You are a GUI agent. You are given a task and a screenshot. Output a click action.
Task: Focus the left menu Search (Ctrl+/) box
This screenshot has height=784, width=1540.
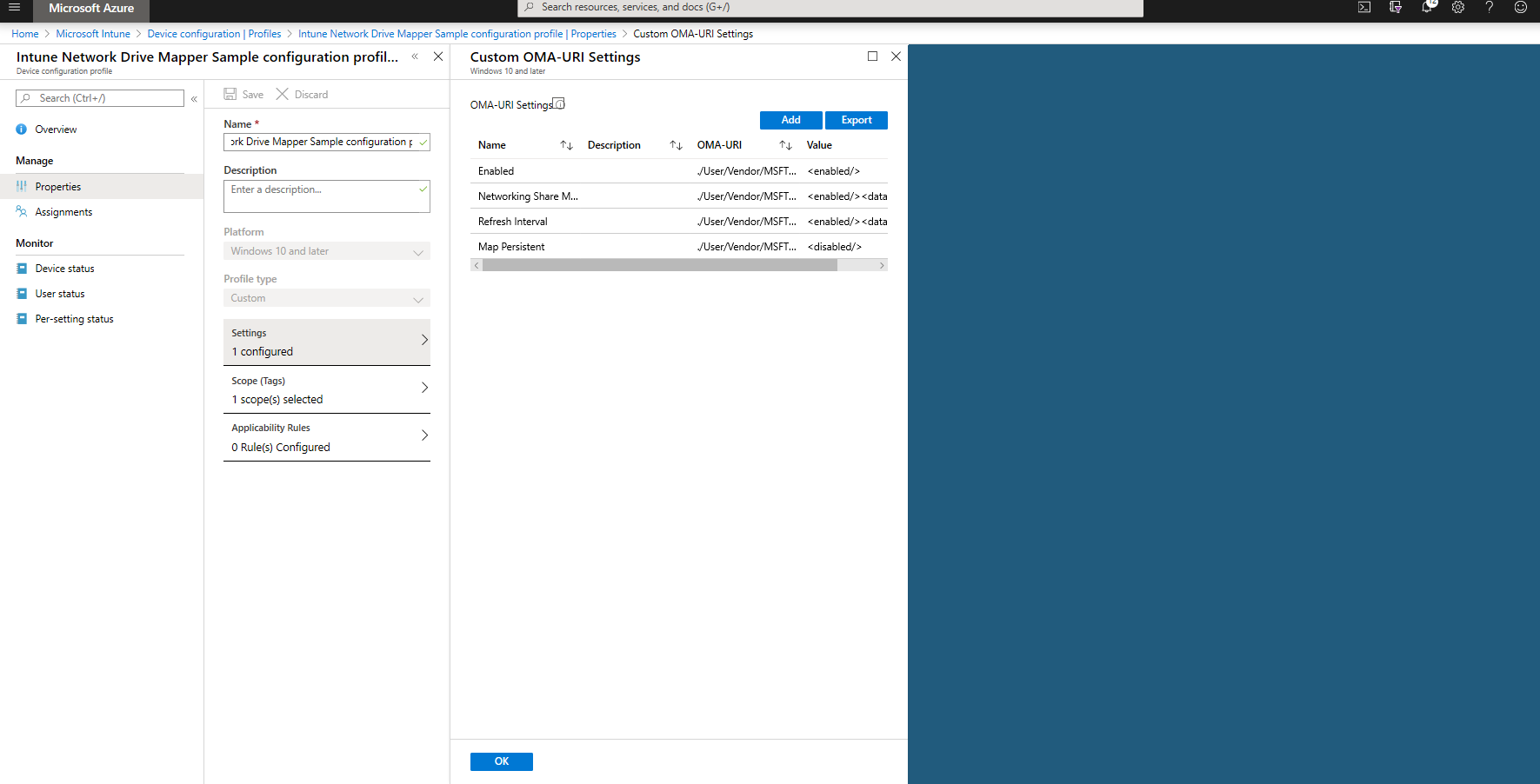coord(100,98)
